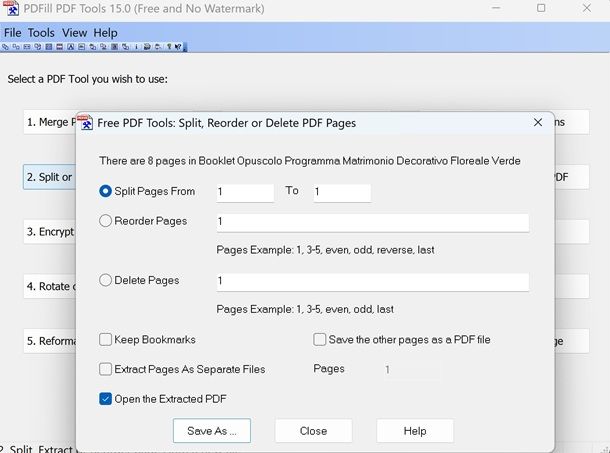610x453 pixels.
Task: Click the '1. Merge' button in the main window
Action: 50,122
